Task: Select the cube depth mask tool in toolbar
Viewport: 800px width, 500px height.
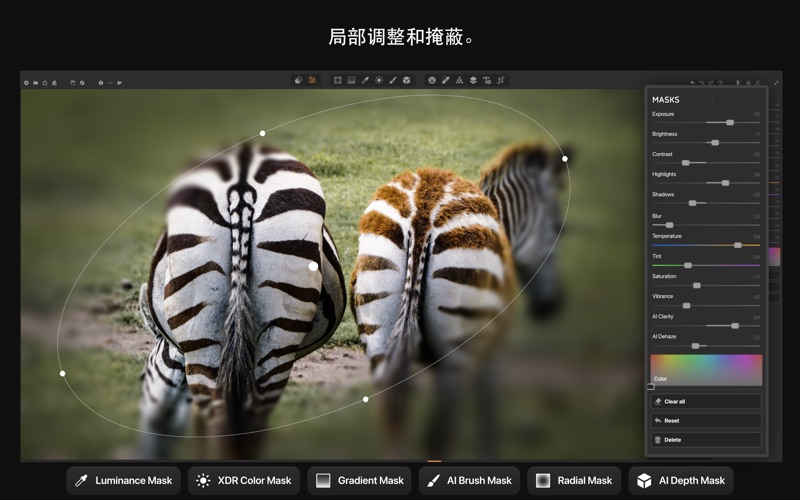Action: point(407,80)
